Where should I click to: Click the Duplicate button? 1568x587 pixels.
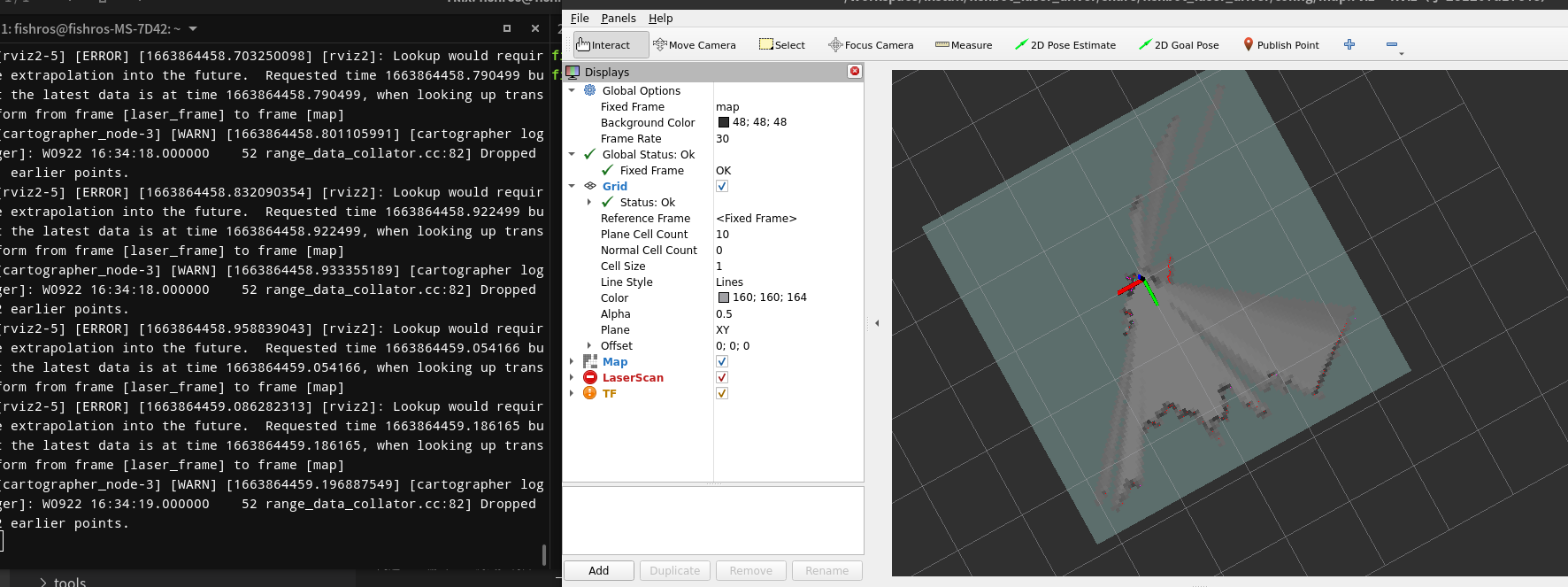675,571
